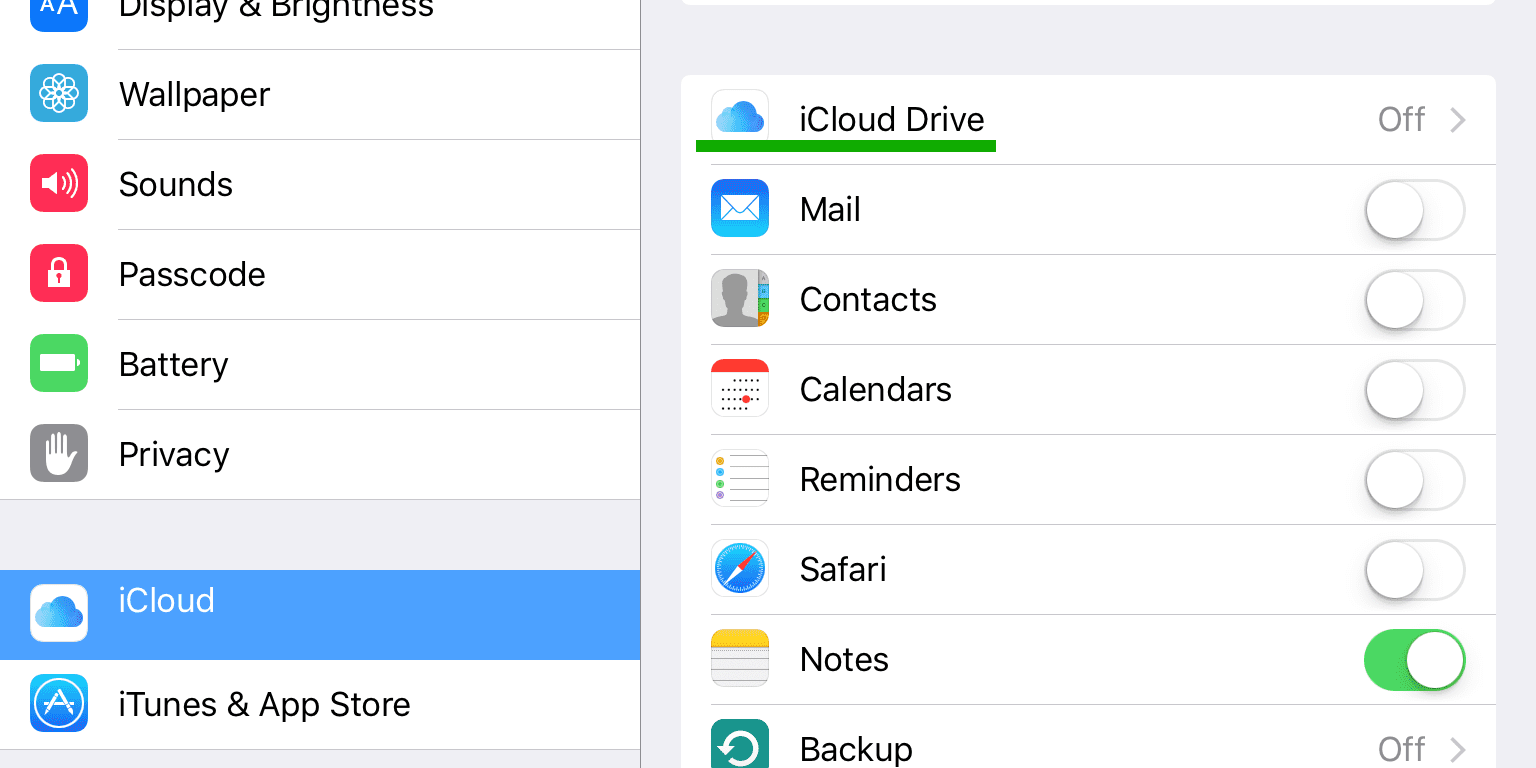
Task: Toggle Contacts syncing on
Action: coord(1414,300)
